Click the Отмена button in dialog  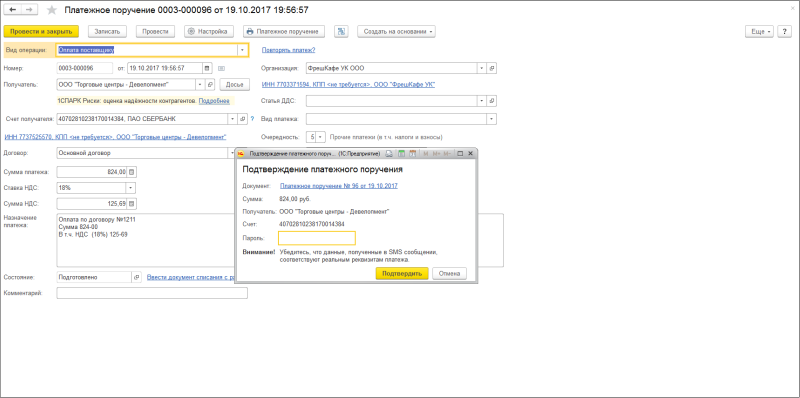[449, 273]
